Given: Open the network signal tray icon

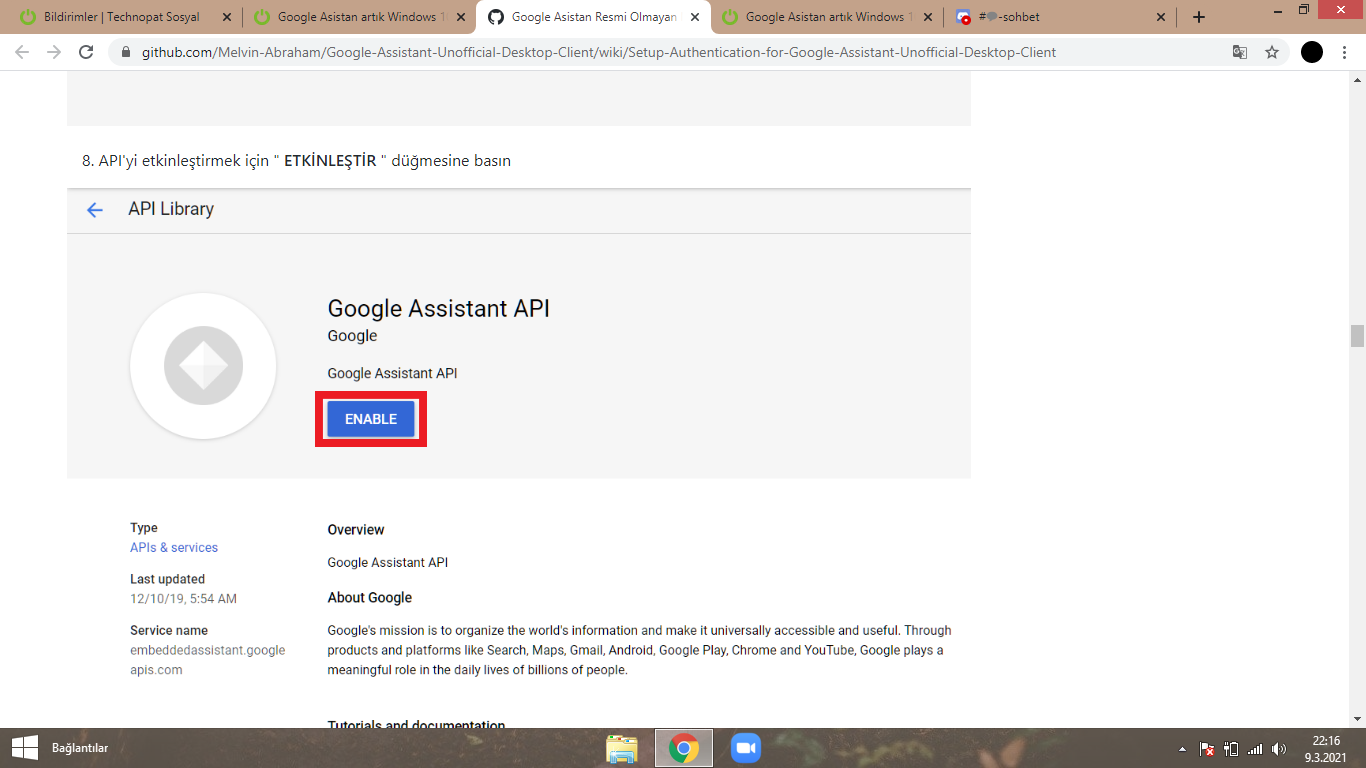Looking at the screenshot, I should (x=1255, y=749).
